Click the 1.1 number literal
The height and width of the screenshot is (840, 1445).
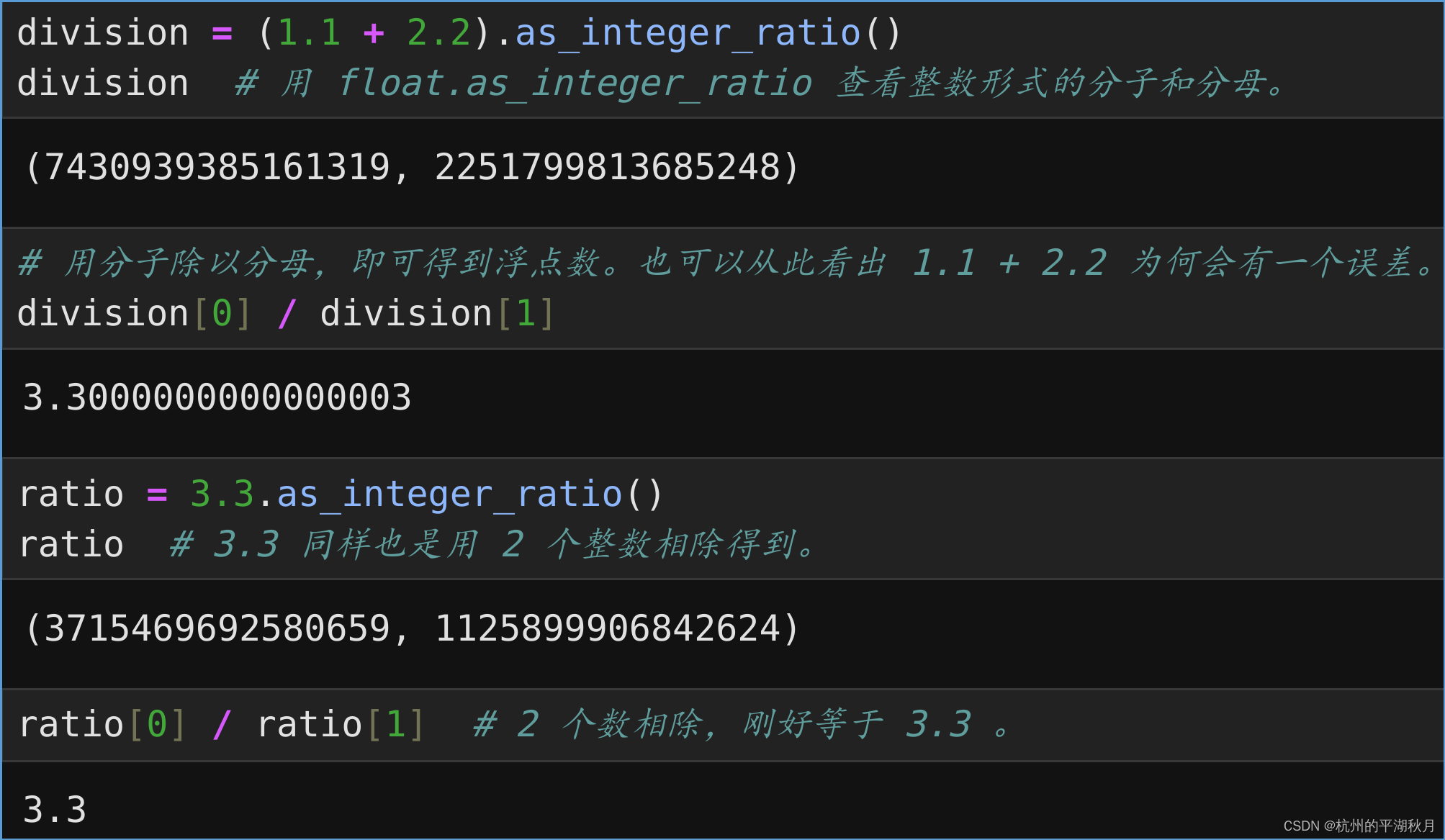click(x=308, y=34)
